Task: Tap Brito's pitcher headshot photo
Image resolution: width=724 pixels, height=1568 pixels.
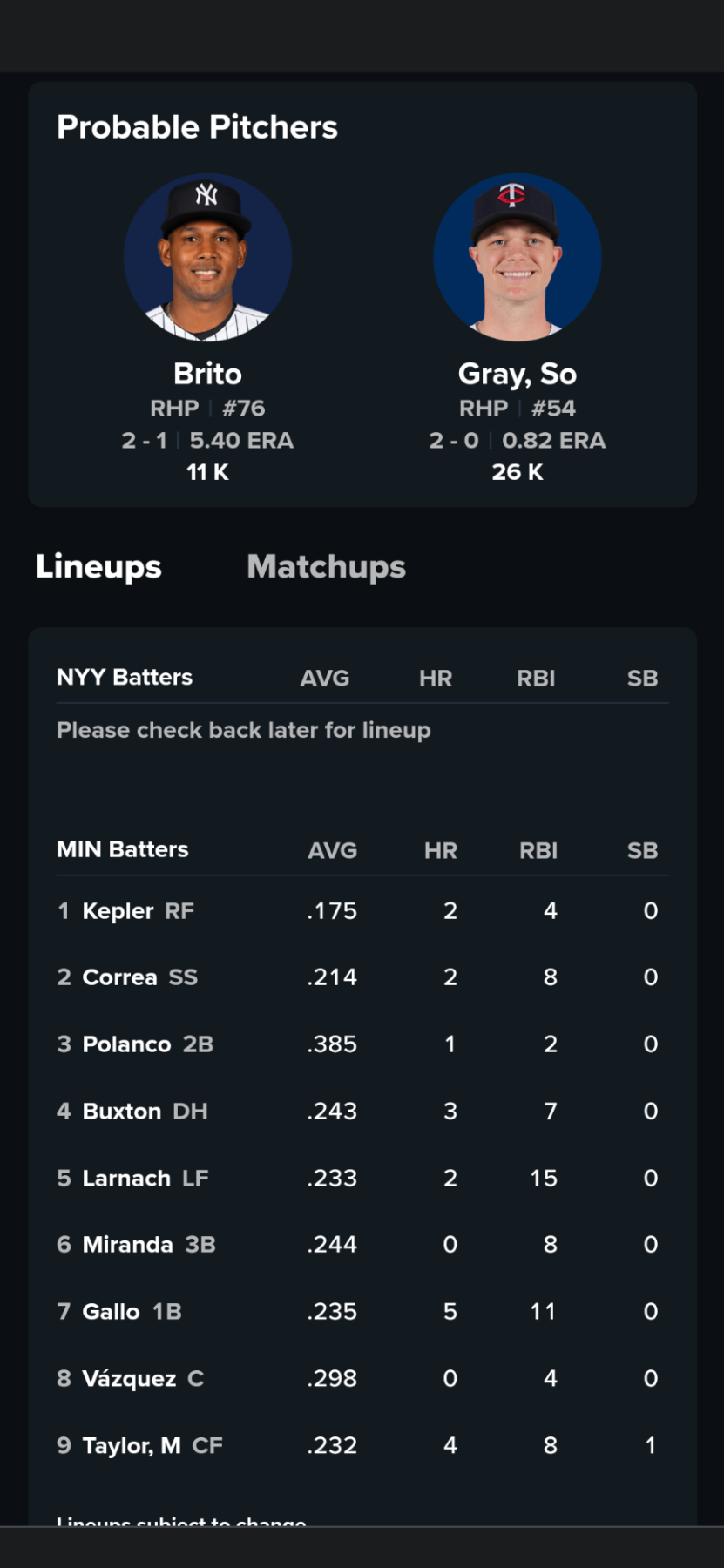Action: tap(207, 257)
